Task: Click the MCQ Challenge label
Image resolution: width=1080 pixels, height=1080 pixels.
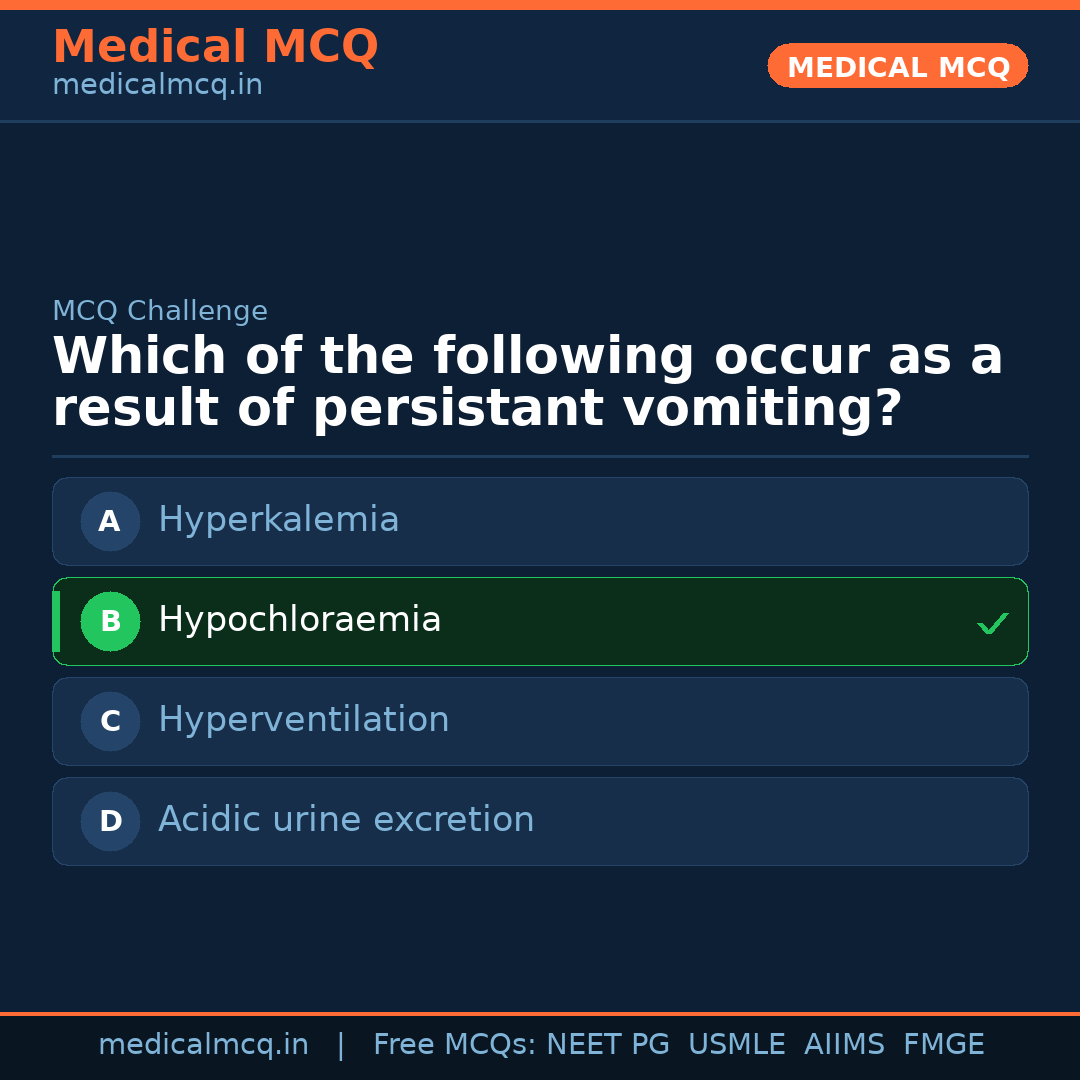Action: point(160,311)
